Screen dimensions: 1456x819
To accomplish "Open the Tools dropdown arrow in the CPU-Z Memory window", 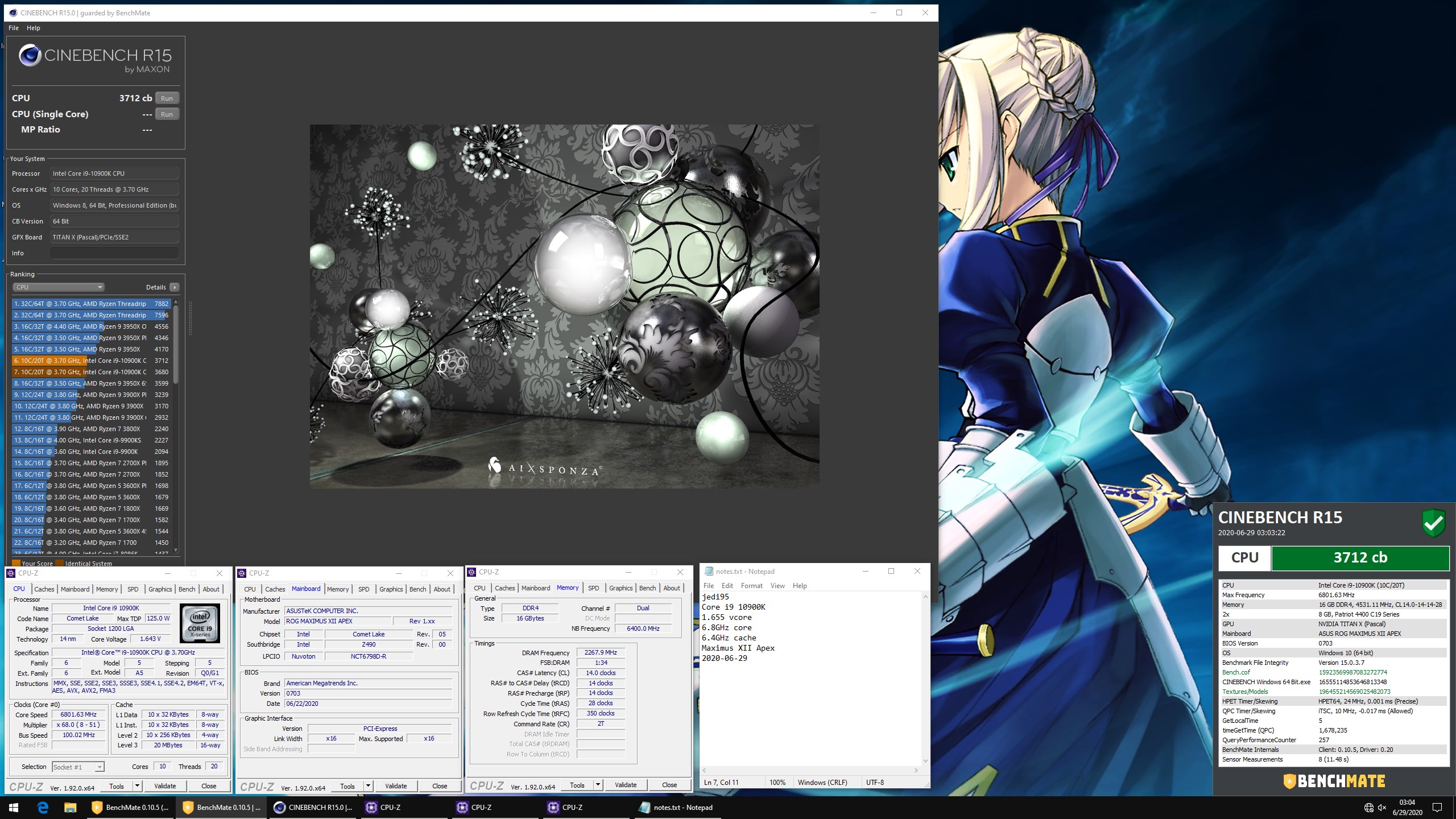I will [598, 785].
